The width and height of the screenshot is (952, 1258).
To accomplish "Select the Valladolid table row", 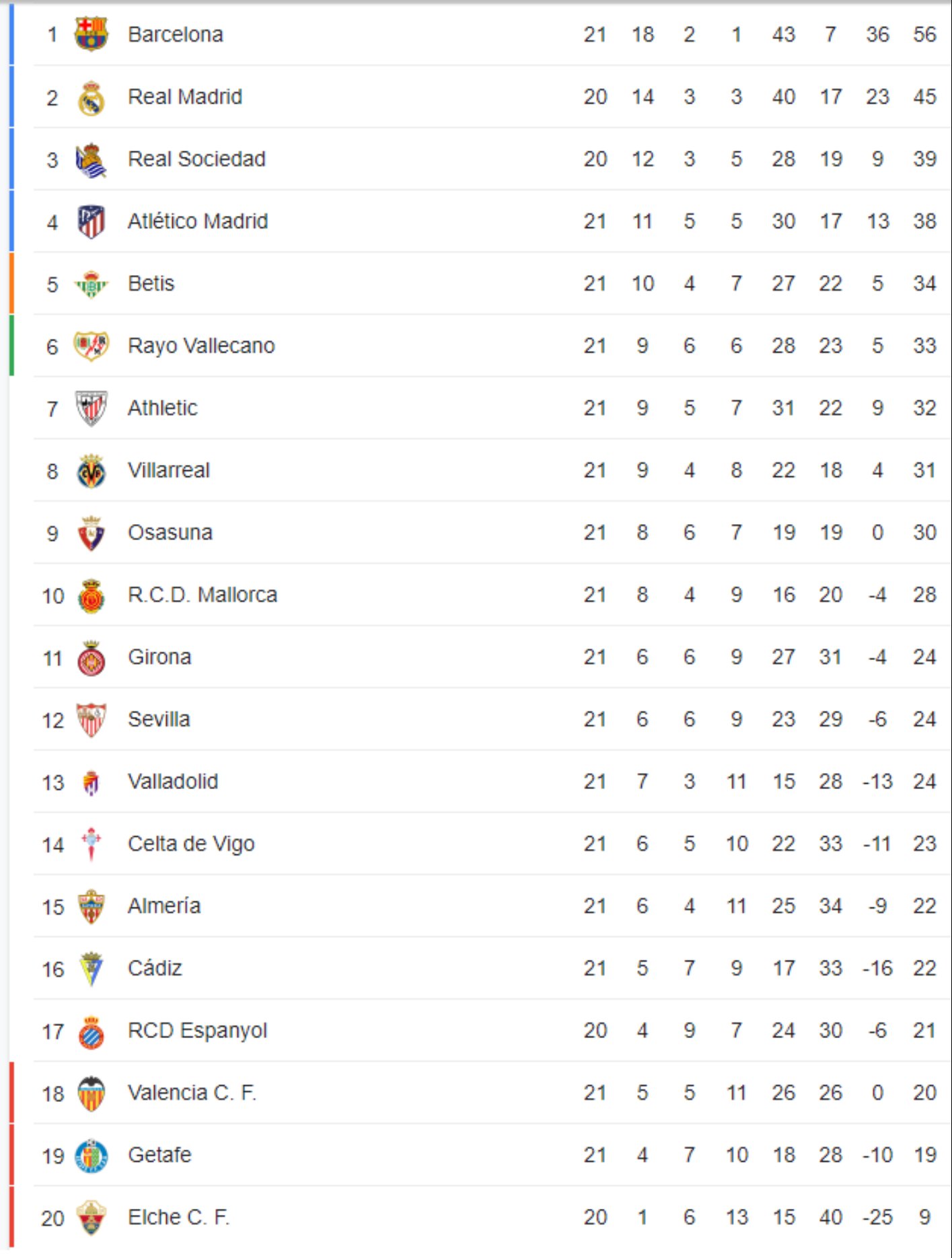I will coord(492,782).
